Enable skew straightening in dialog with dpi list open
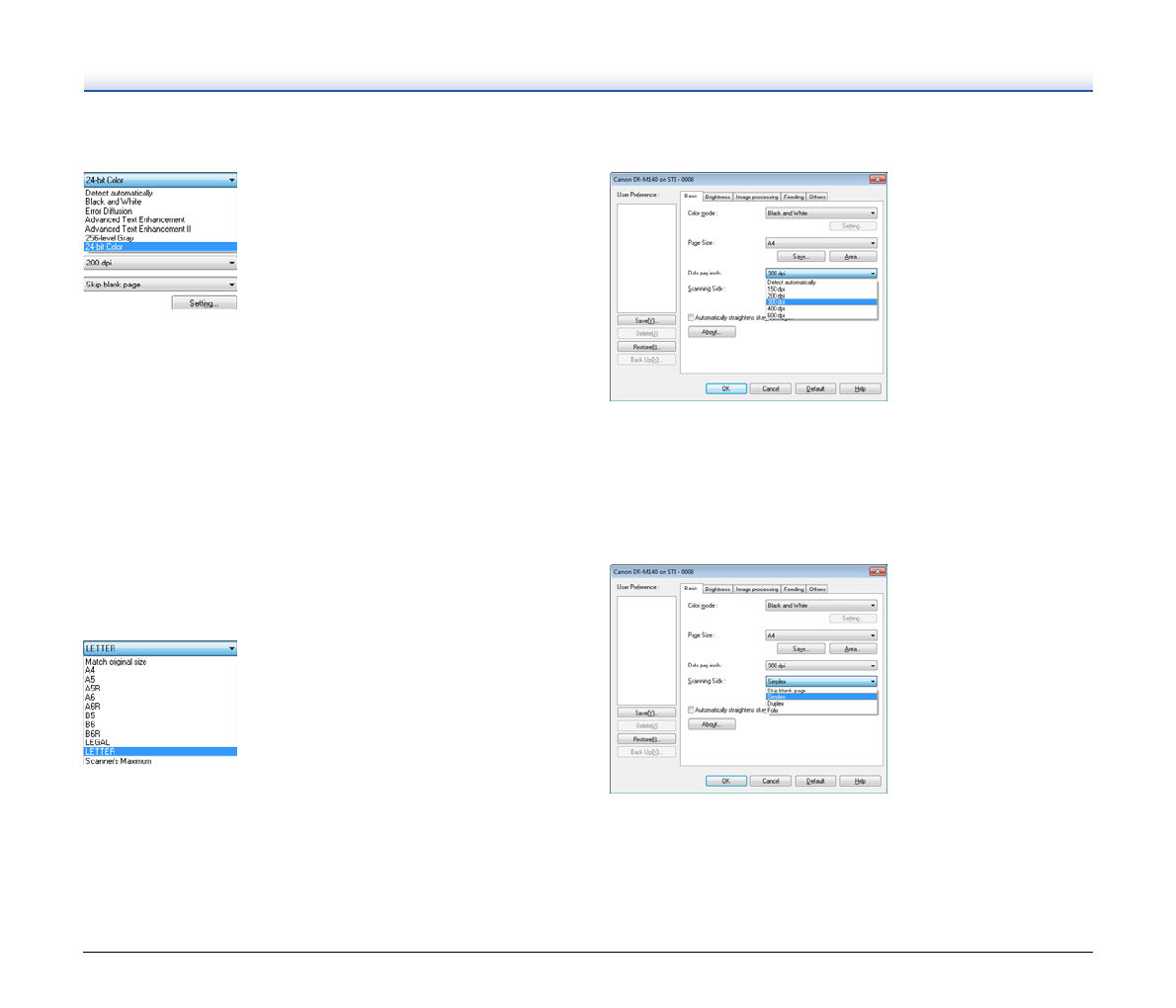 coord(692,318)
